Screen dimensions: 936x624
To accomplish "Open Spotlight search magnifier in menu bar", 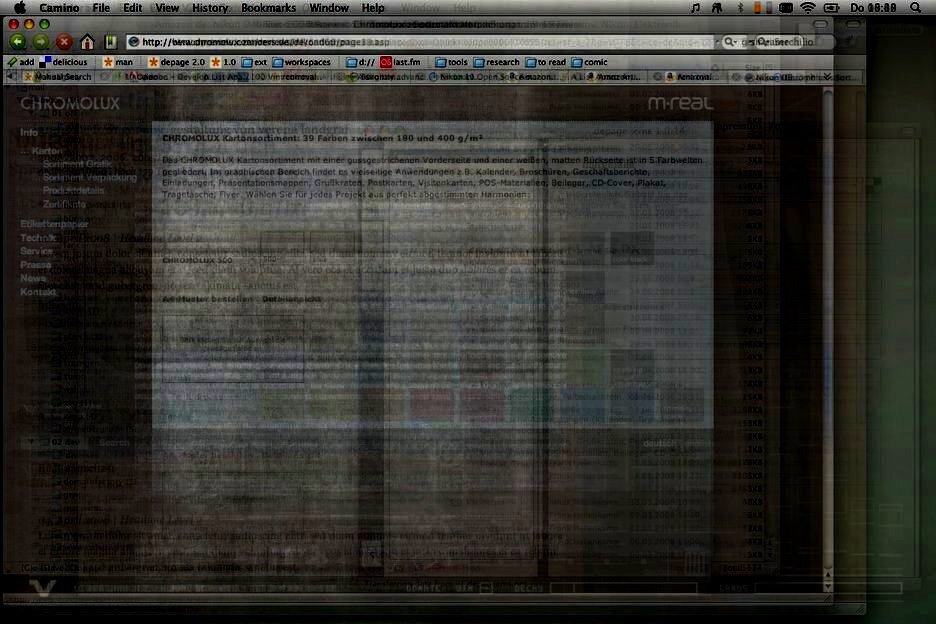I will [x=915, y=8].
